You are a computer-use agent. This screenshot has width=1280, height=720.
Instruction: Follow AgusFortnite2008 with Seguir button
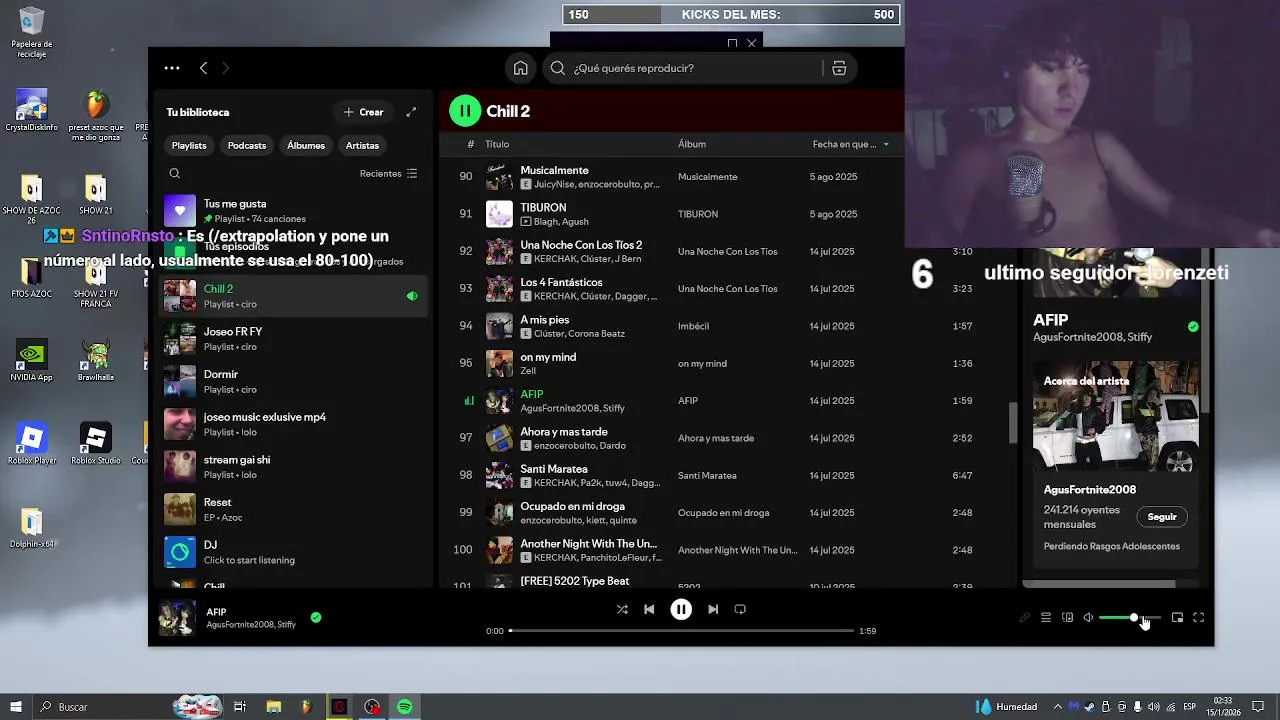(x=1162, y=517)
